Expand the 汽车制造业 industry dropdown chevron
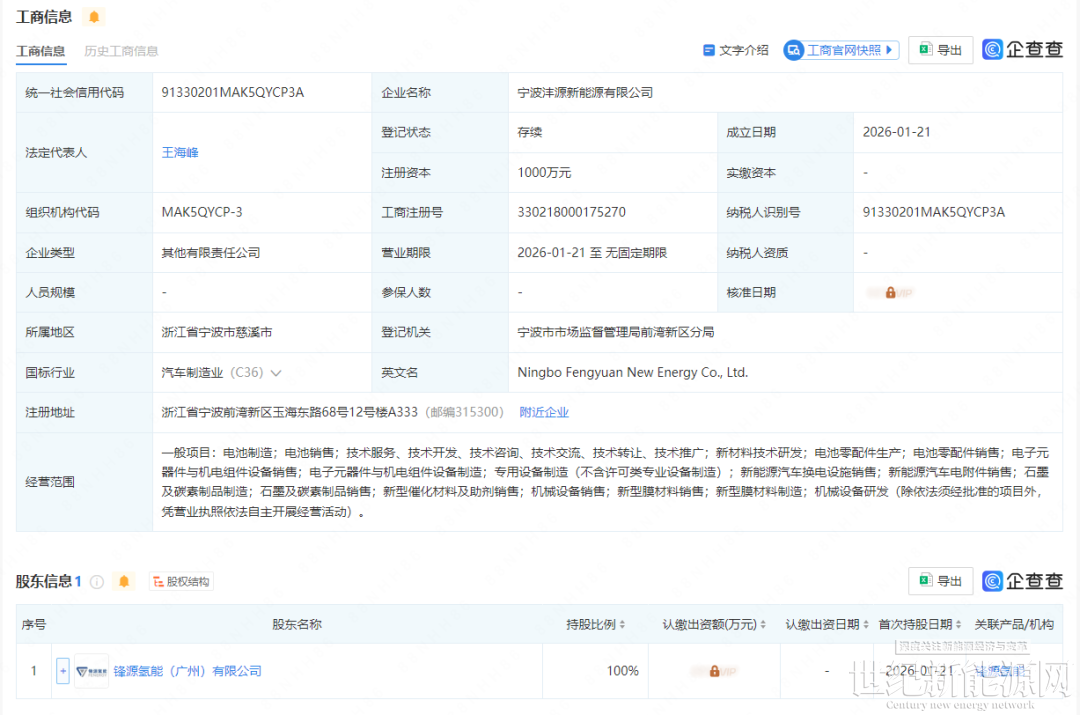 coord(276,373)
